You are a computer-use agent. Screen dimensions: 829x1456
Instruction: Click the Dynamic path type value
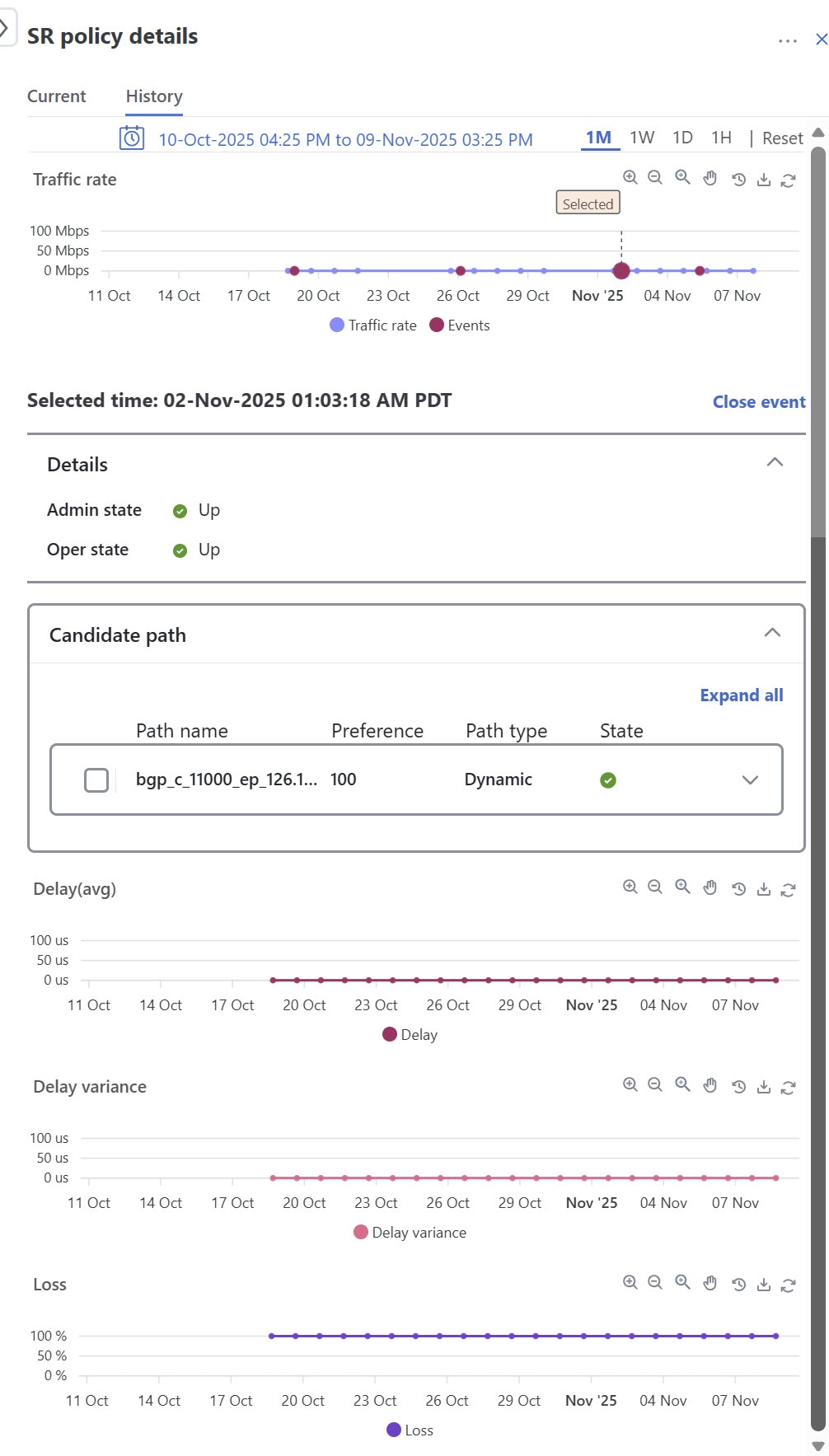[x=498, y=779]
